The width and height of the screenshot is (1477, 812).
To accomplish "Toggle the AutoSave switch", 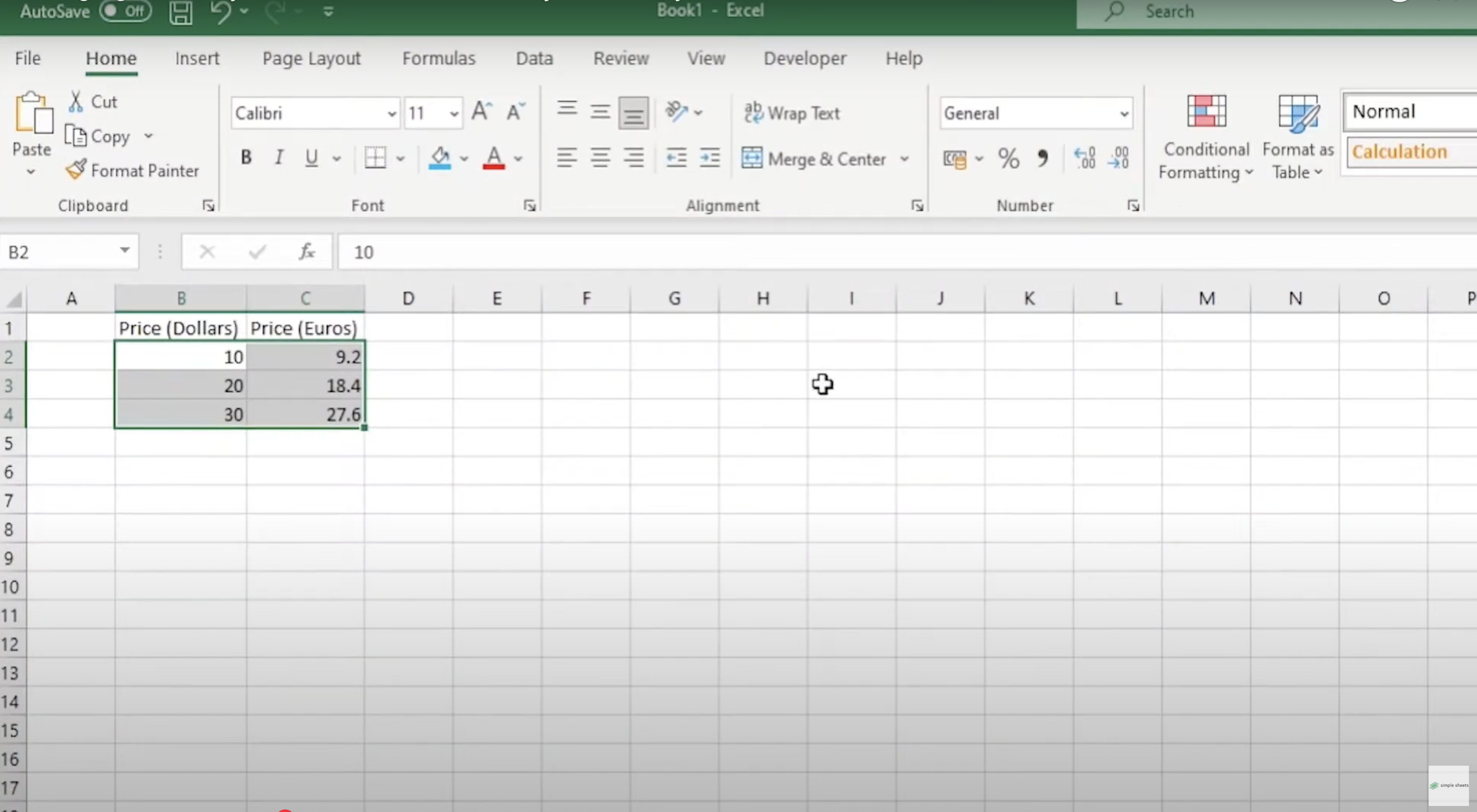I will click(125, 11).
